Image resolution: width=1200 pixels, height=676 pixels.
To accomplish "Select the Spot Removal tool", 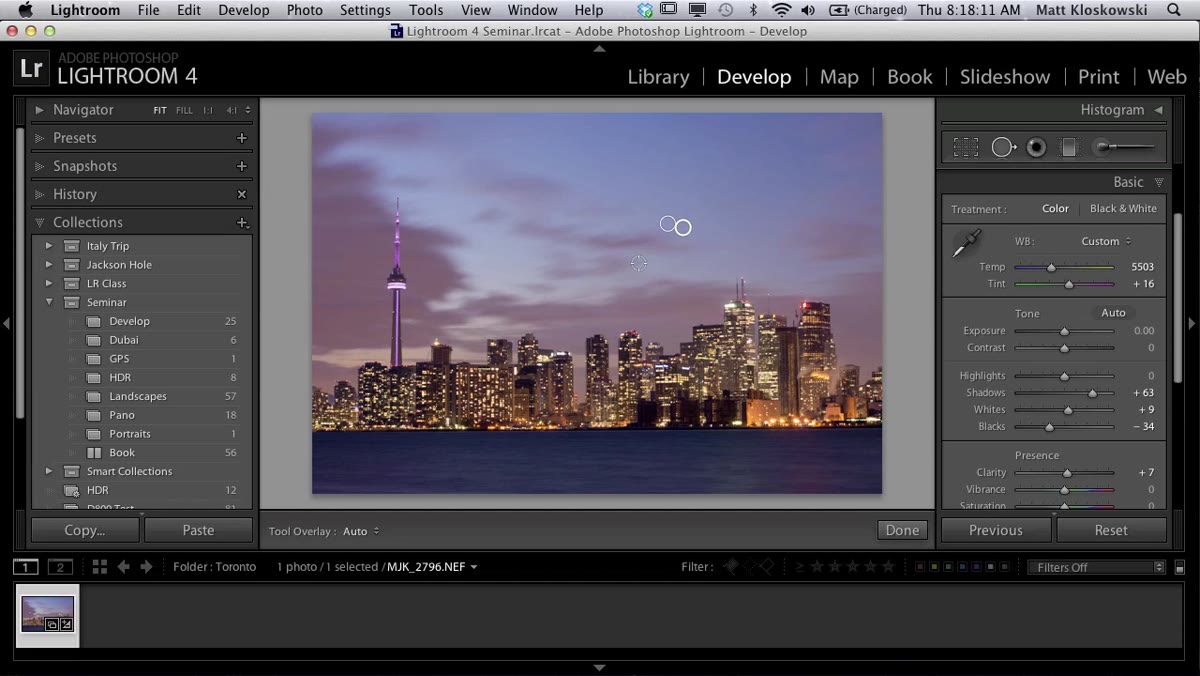I will pyautogui.click(x=1003, y=147).
